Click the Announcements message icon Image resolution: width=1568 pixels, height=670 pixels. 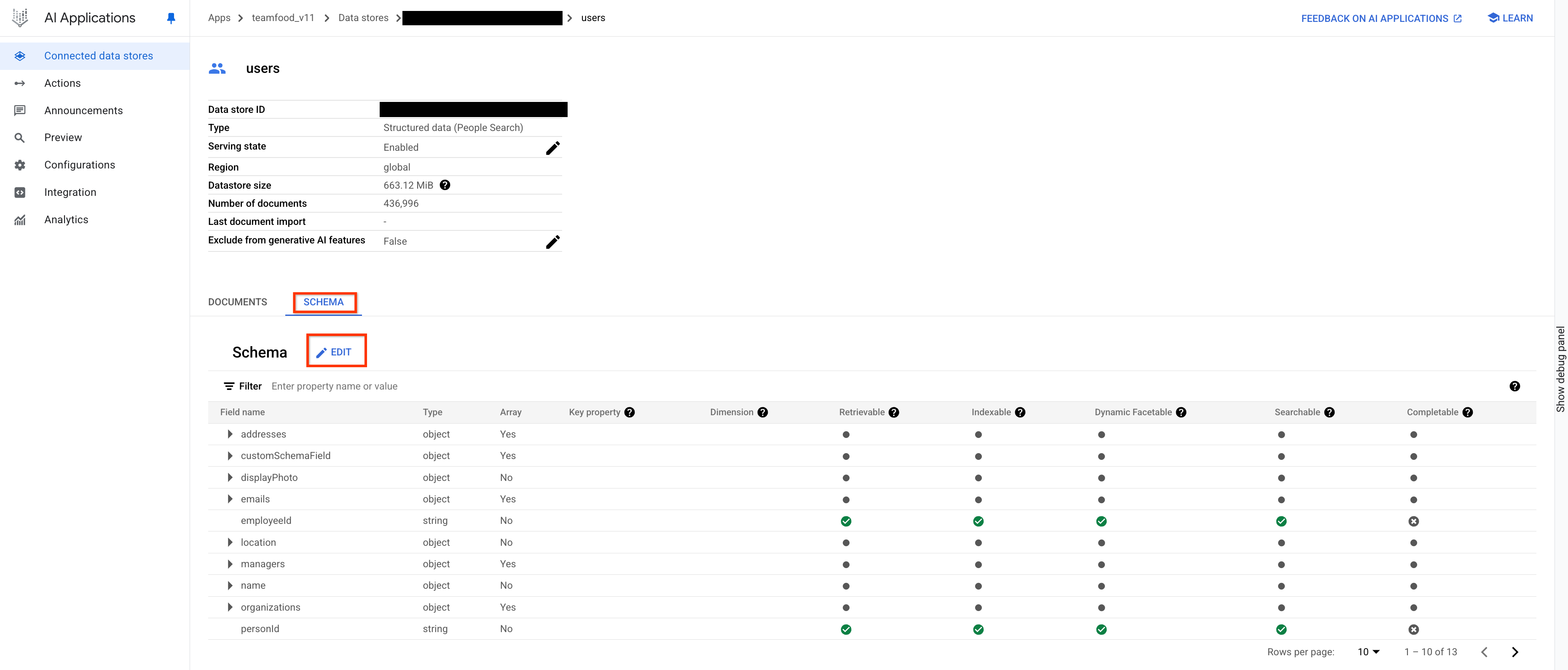pos(20,111)
